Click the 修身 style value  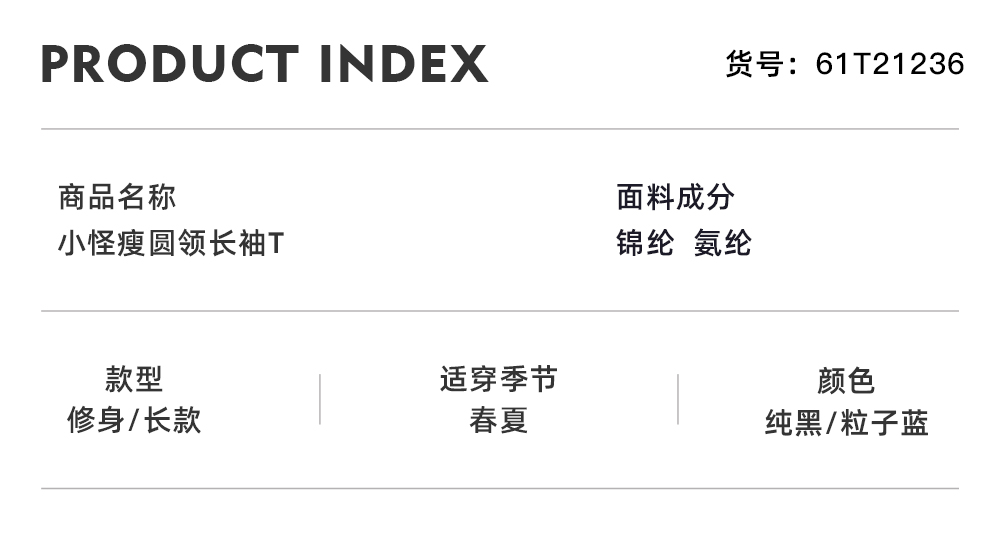click(94, 420)
